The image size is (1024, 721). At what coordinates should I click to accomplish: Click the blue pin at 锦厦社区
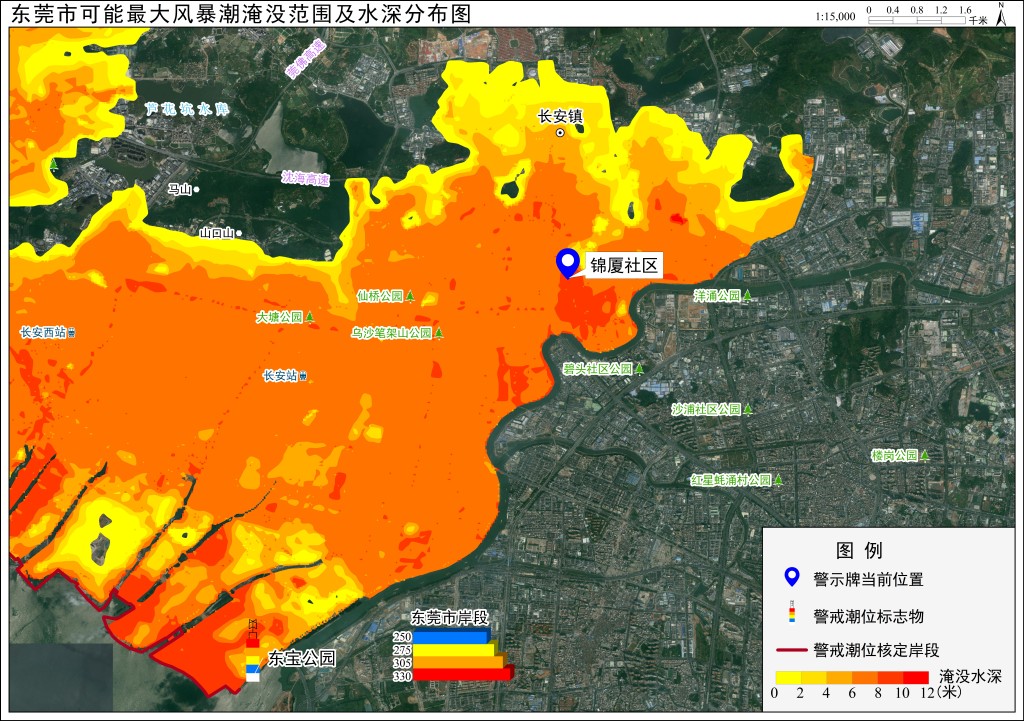pyautogui.click(x=568, y=263)
